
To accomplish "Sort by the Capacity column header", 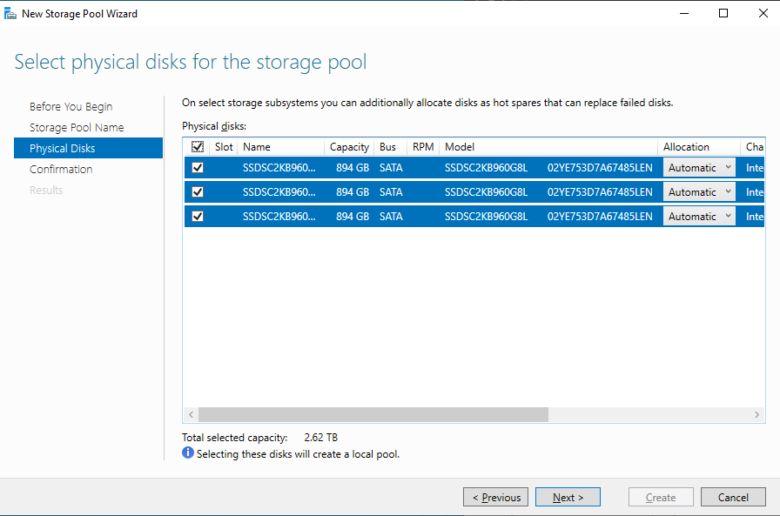I will (x=349, y=147).
